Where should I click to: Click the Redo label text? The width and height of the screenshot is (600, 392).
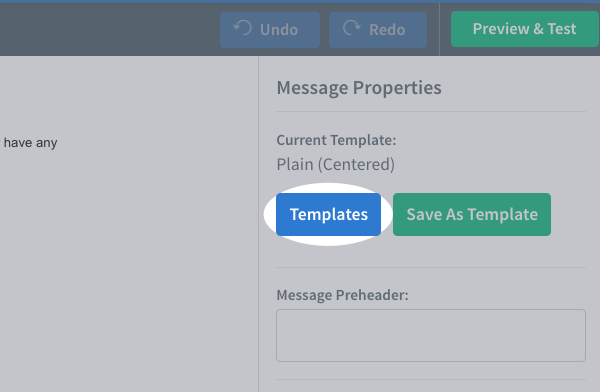click(x=387, y=30)
